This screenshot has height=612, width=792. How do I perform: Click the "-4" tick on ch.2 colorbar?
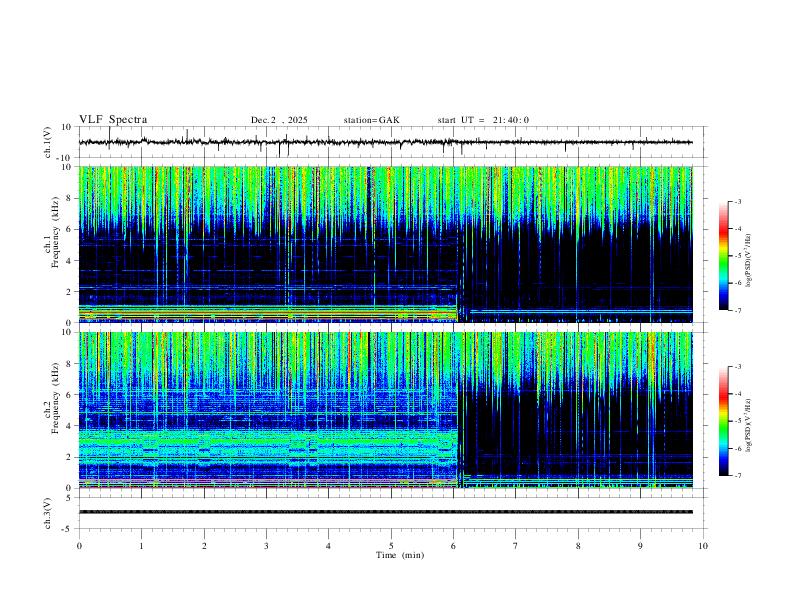(737, 394)
